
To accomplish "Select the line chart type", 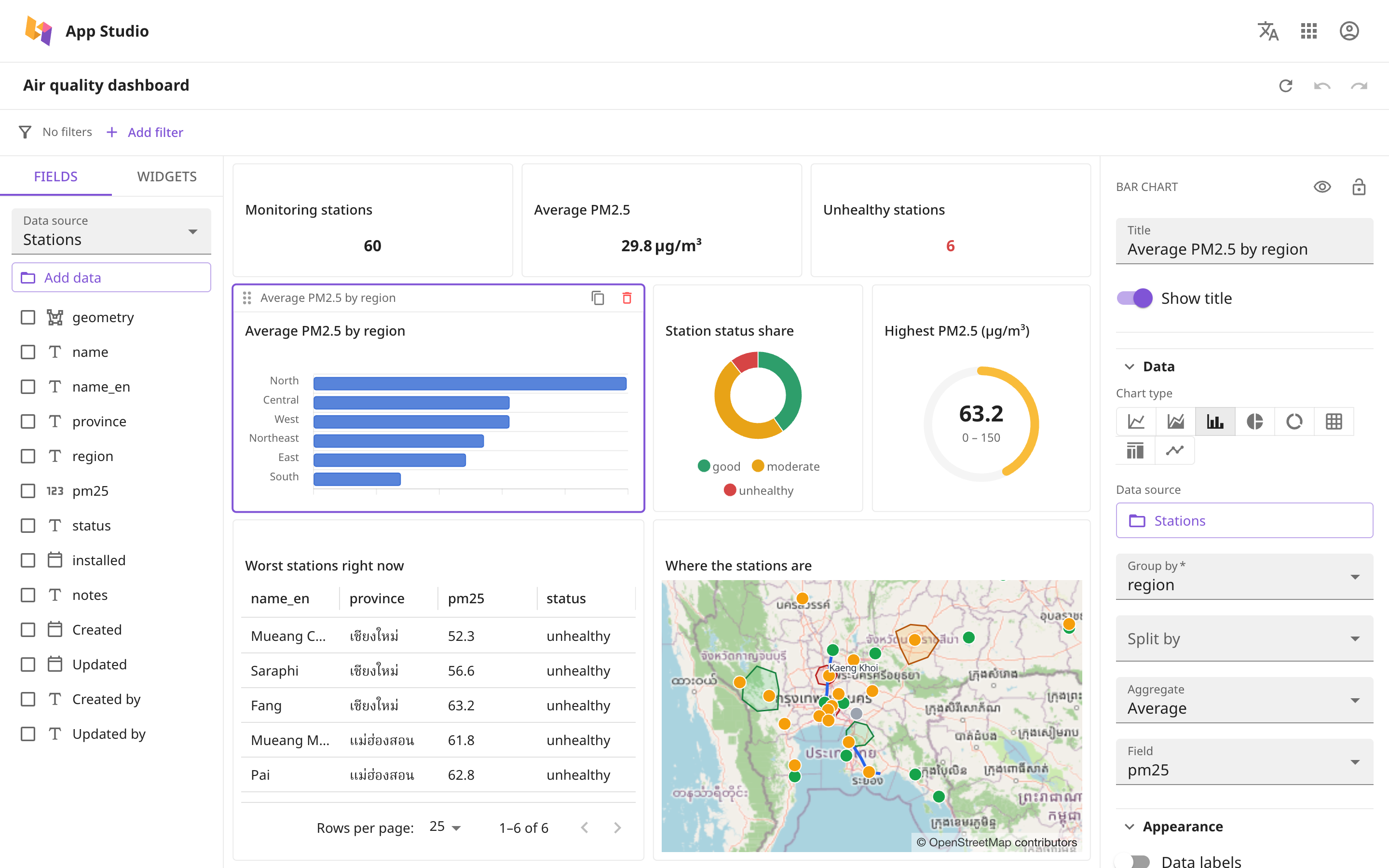I will pos(1136,422).
